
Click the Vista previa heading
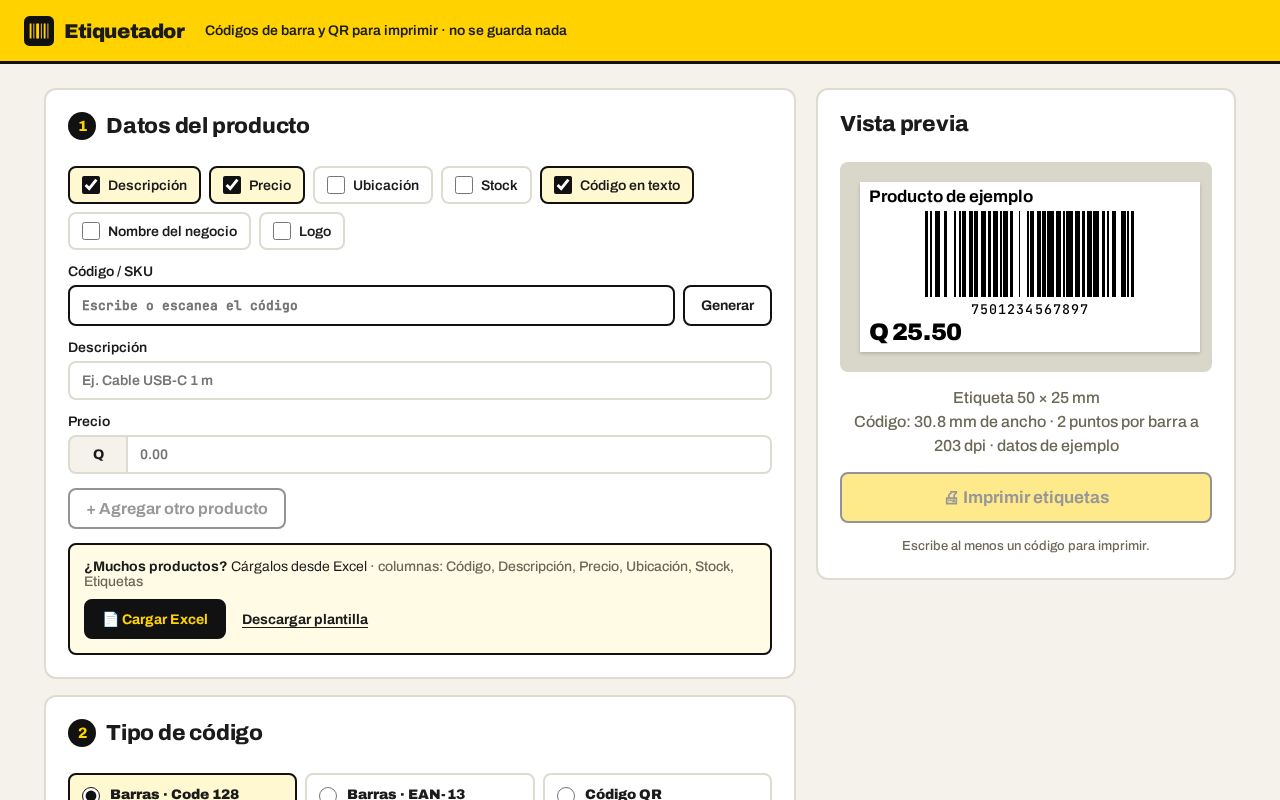coord(904,124)
